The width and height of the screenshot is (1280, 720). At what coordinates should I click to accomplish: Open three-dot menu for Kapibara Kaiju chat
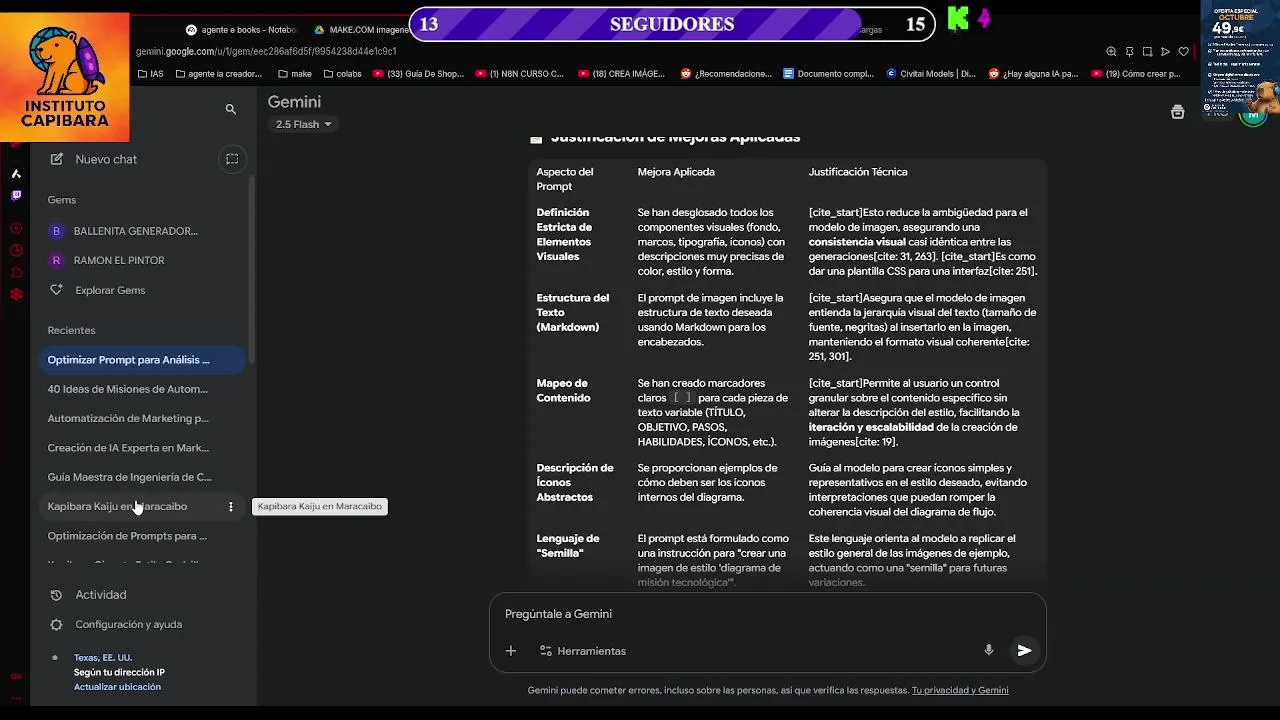click(x=231, y=507)
